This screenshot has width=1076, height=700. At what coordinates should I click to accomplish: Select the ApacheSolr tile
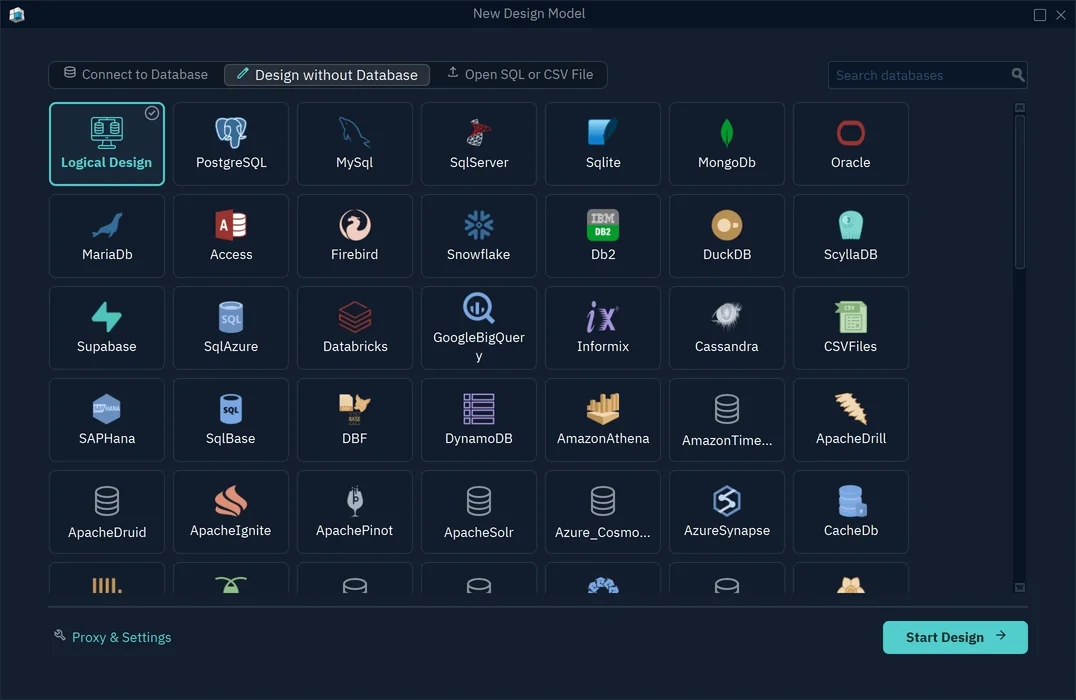478,512
